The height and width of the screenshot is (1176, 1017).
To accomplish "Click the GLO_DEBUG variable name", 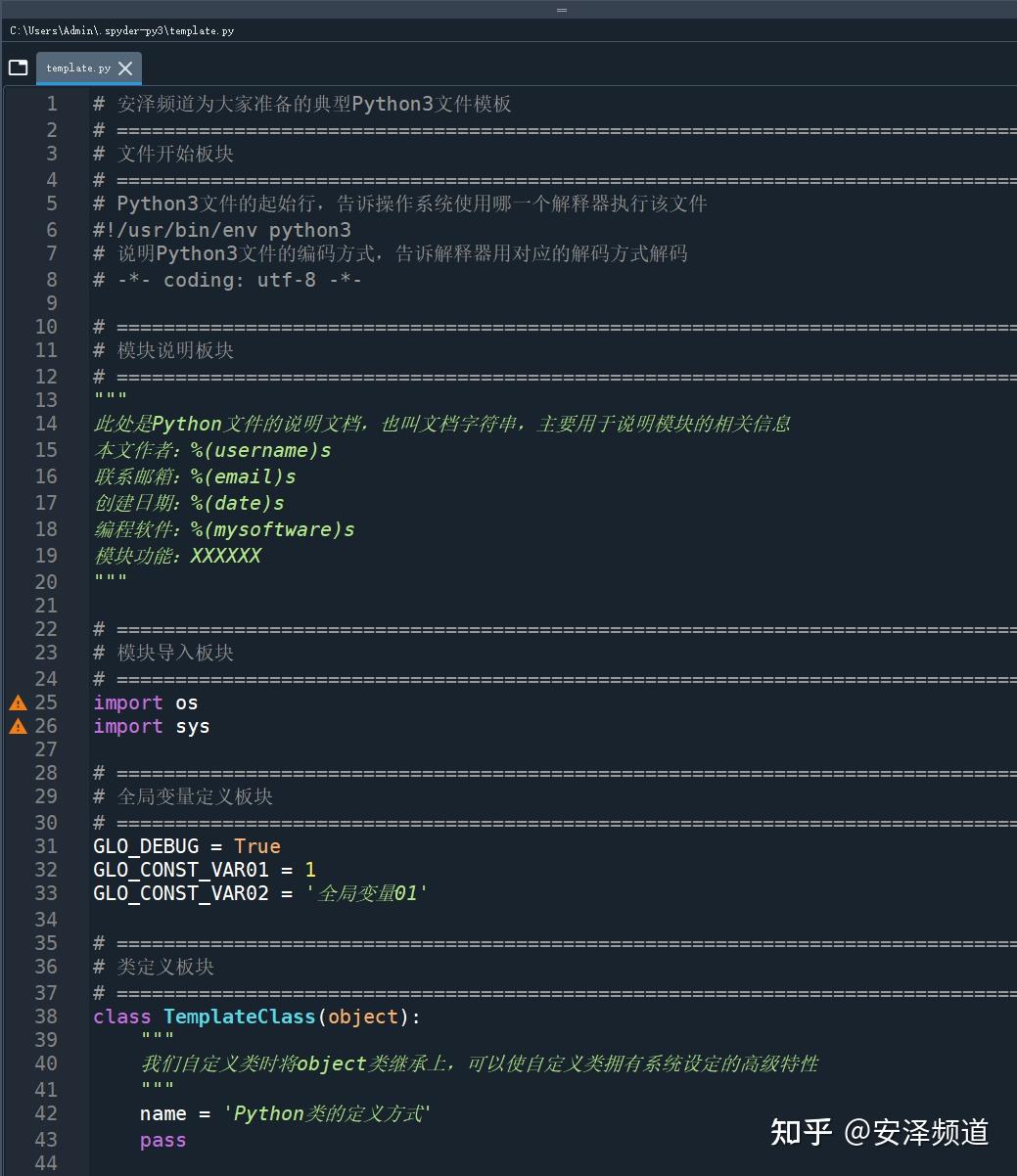I will [x=146, y=846].
